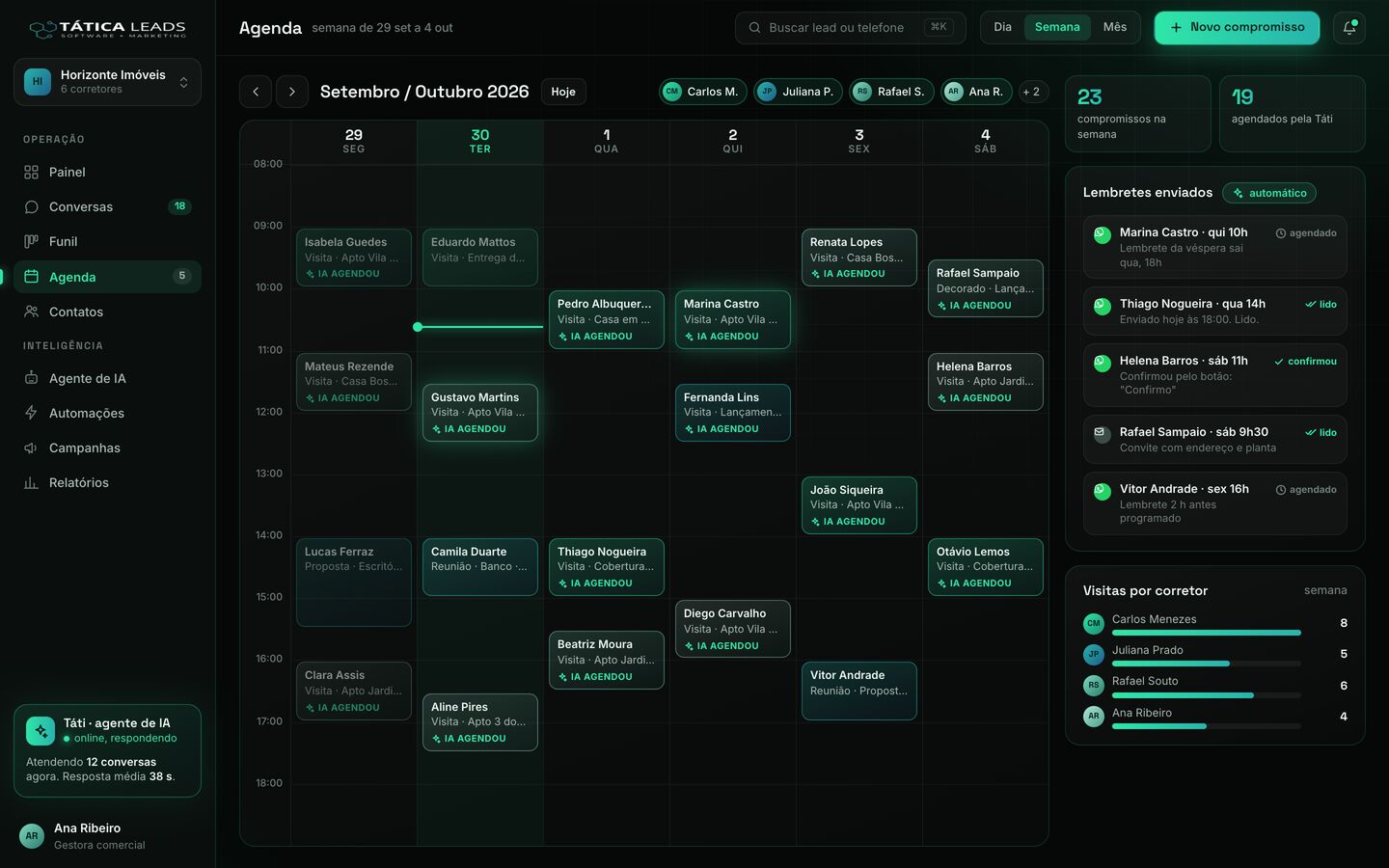This screenshot has width=1389, height=868.
Task: Click the Agente de IA robot icon
Action: 31,379
